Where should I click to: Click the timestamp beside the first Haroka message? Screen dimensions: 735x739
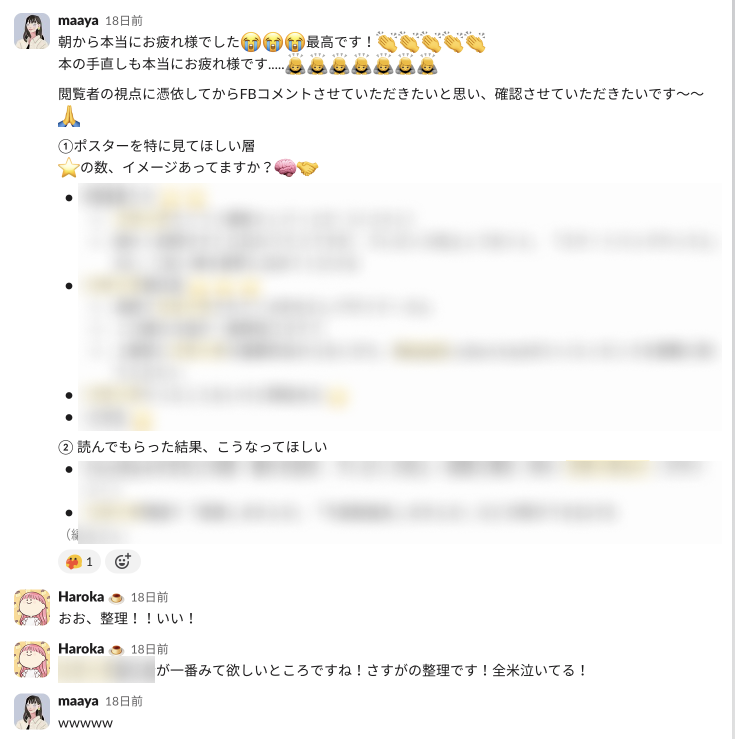[149, 597]
